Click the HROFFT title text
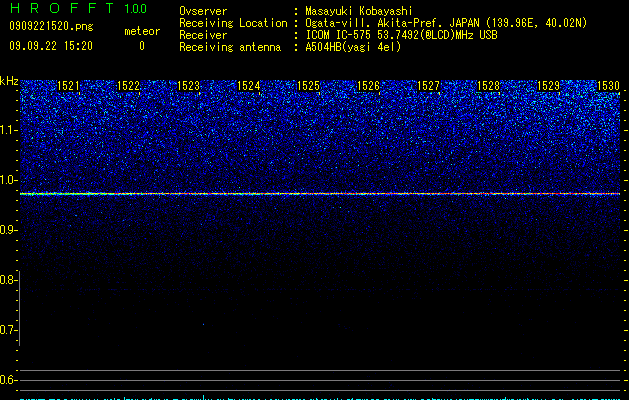The image size is (629, 400). [x=63, y=8]
